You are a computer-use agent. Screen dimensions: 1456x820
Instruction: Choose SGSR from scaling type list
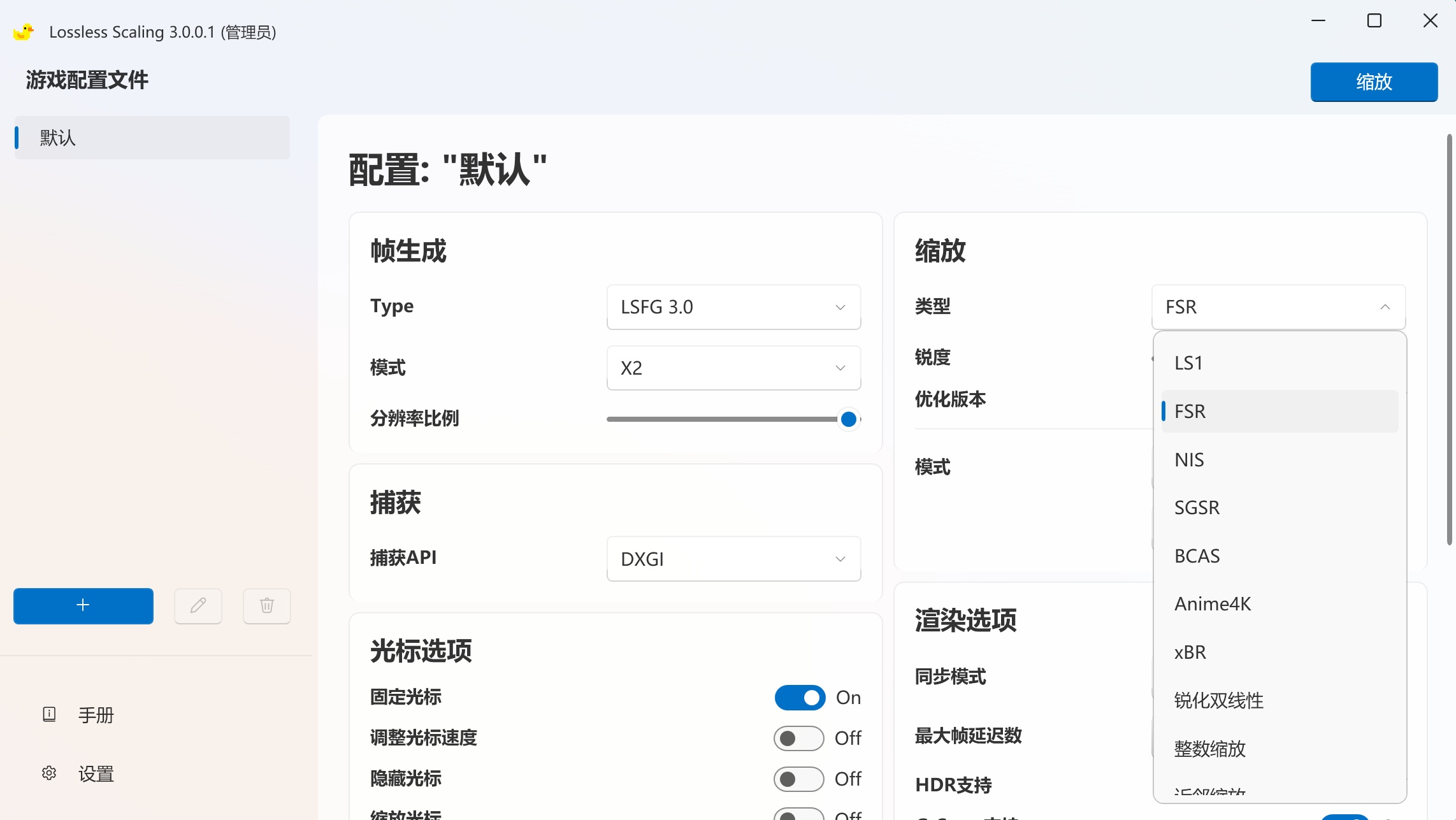pos(1279,508)
